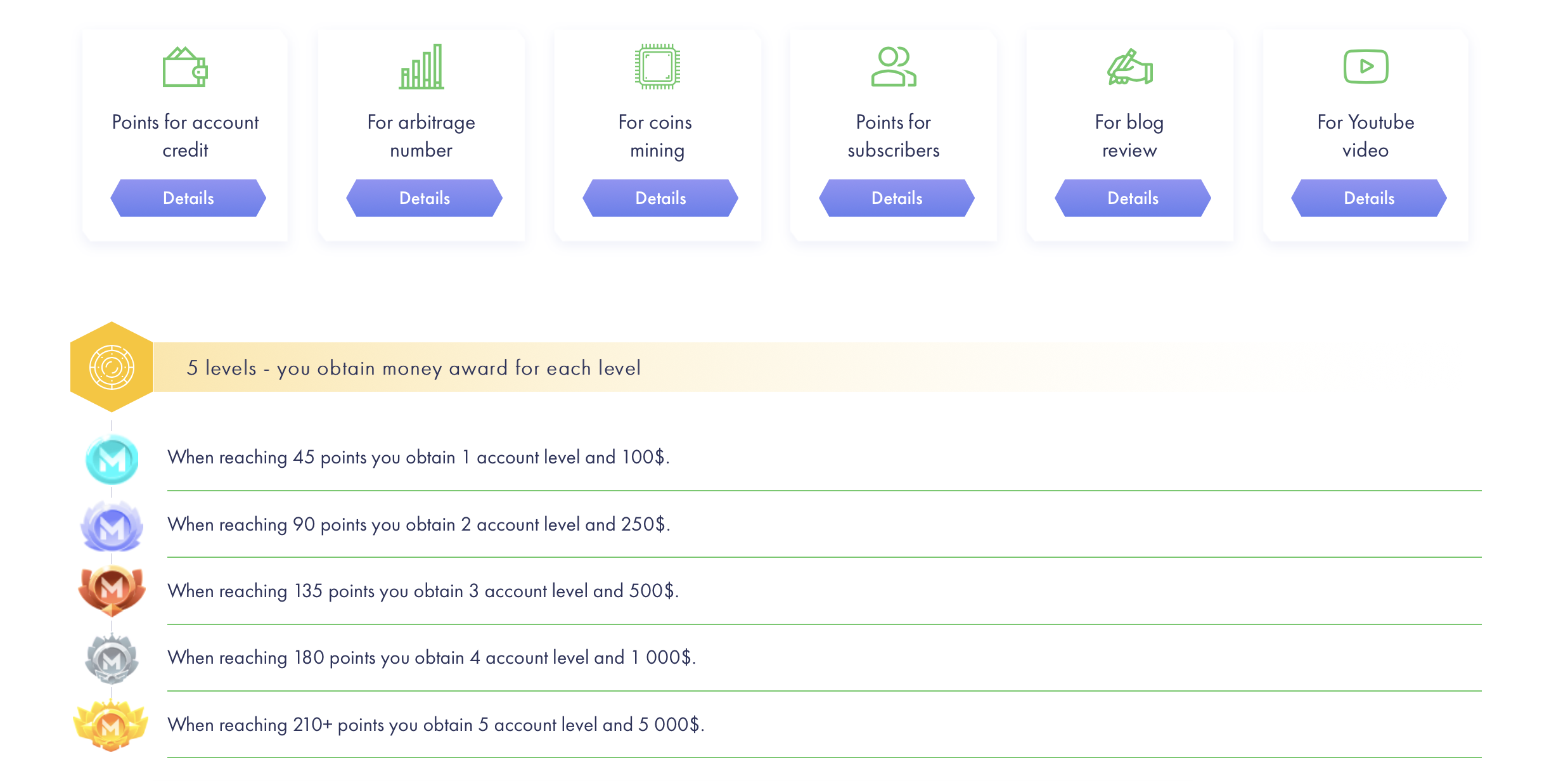Click the orange level 3 badge
The width and height of the screenshot is (1568, 781).
(x=112, y=591)
